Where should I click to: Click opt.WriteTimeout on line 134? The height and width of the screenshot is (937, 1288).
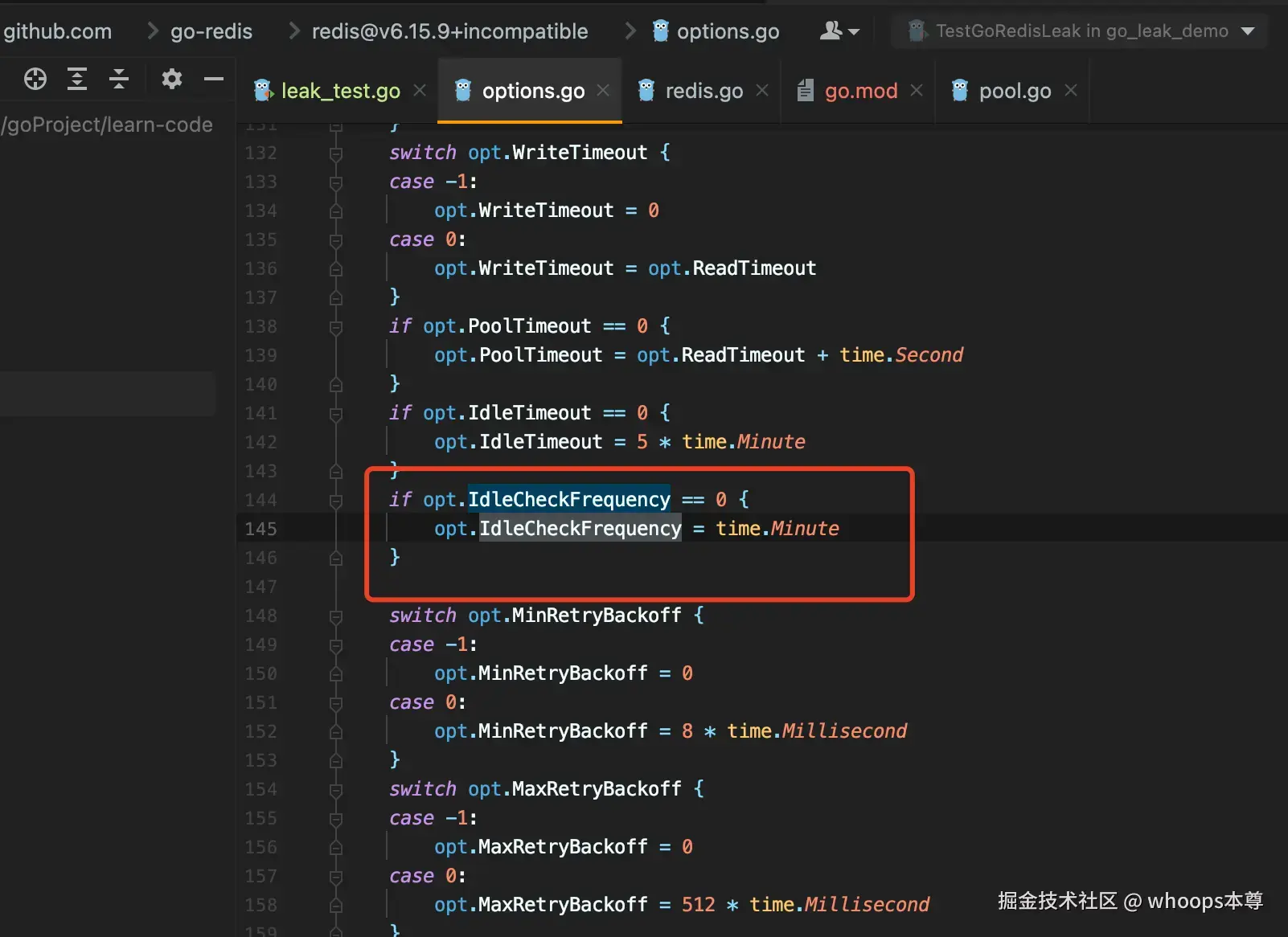524,210
